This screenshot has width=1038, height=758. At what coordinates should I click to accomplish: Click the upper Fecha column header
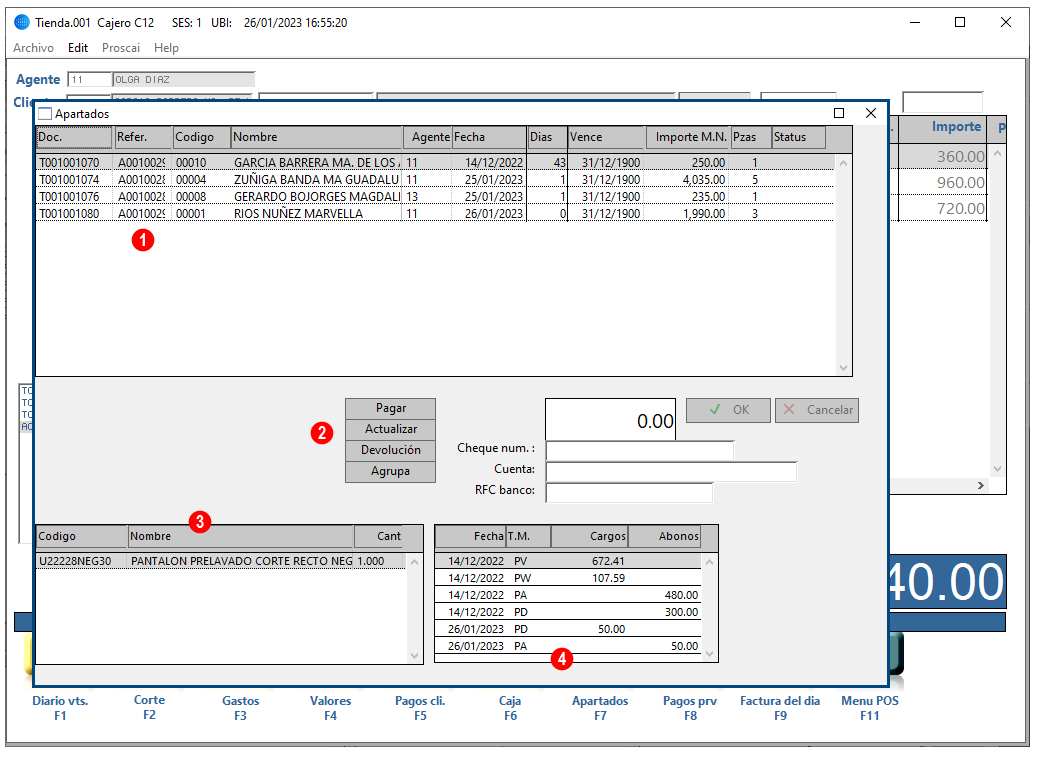(489, 137)
